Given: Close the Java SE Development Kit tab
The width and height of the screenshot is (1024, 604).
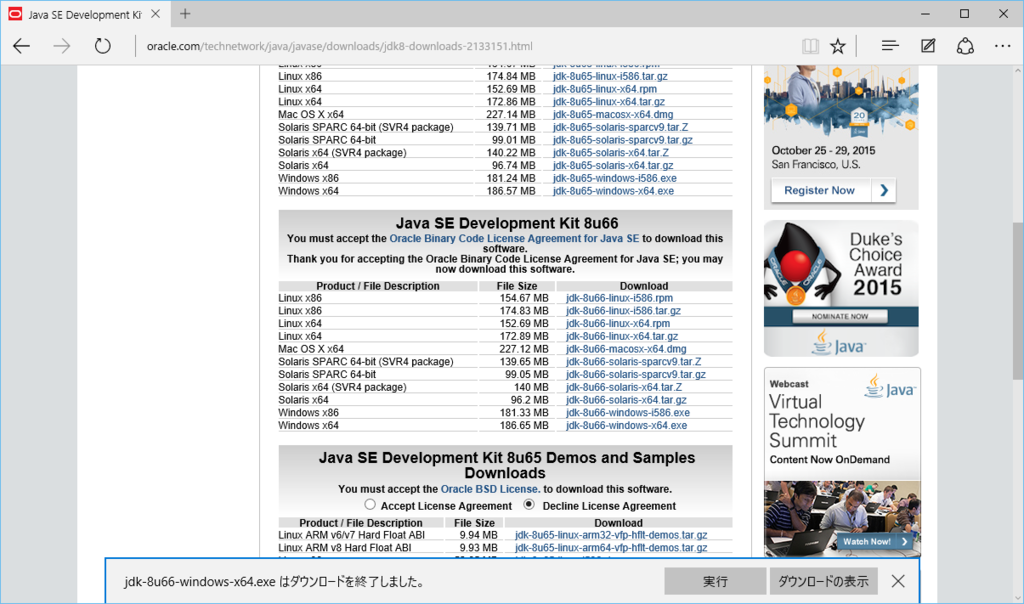Looking at the screenshot, I should [155, 14].
